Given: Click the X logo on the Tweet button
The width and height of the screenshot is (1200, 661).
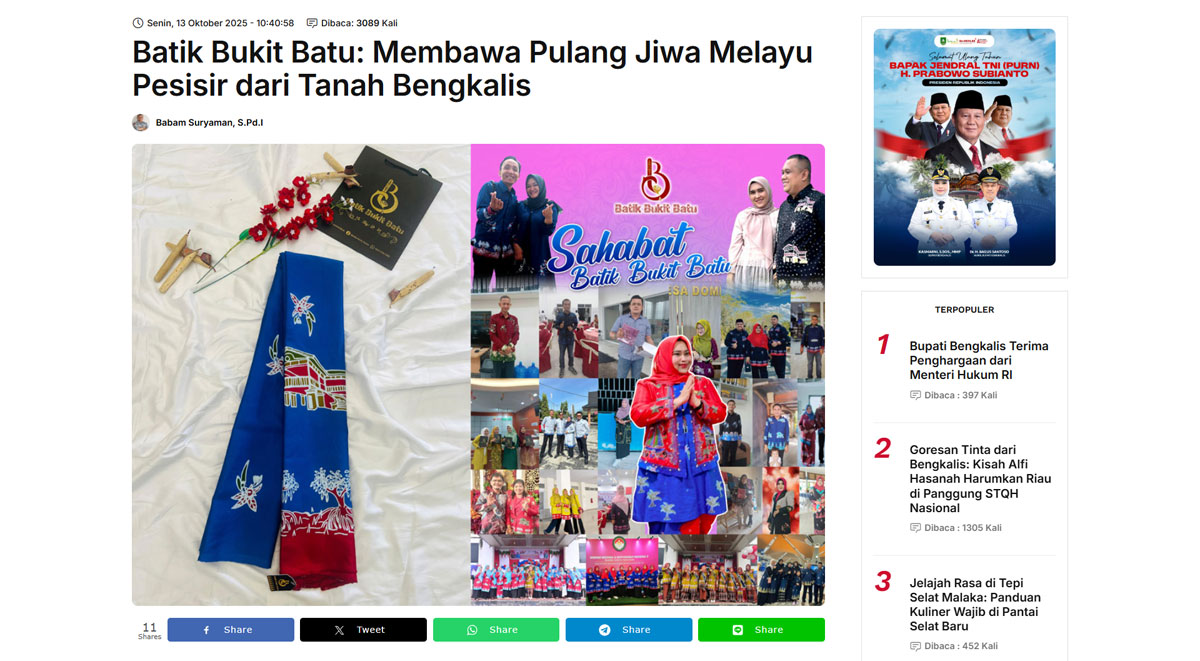Looking at the screenshot, I should pos(339,630).
